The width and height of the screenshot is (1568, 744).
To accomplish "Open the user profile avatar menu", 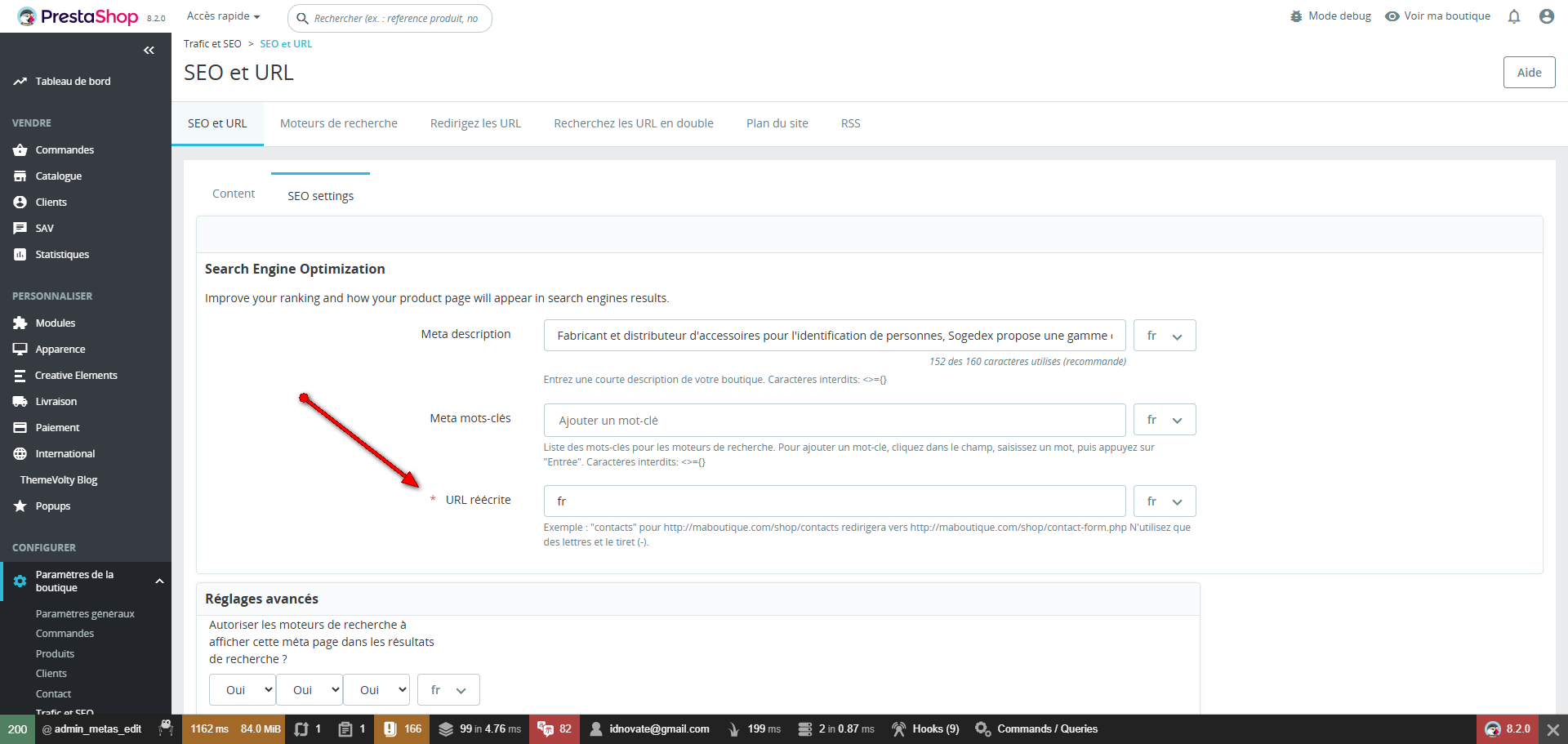I will pyautogui.click(x=1546, y=16).
